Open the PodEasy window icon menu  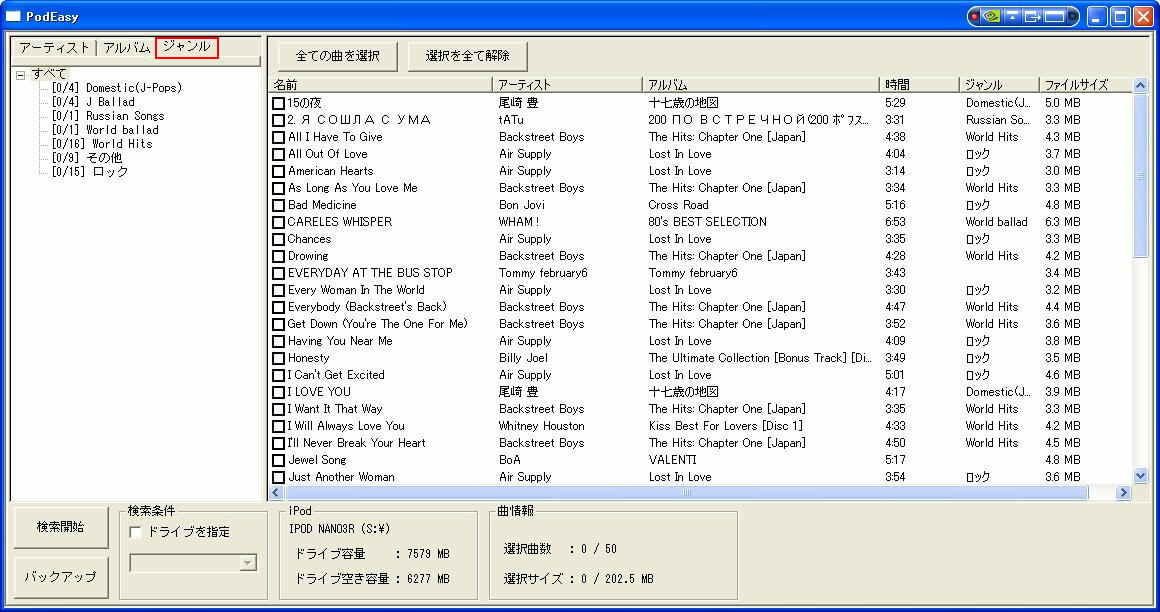13,16
